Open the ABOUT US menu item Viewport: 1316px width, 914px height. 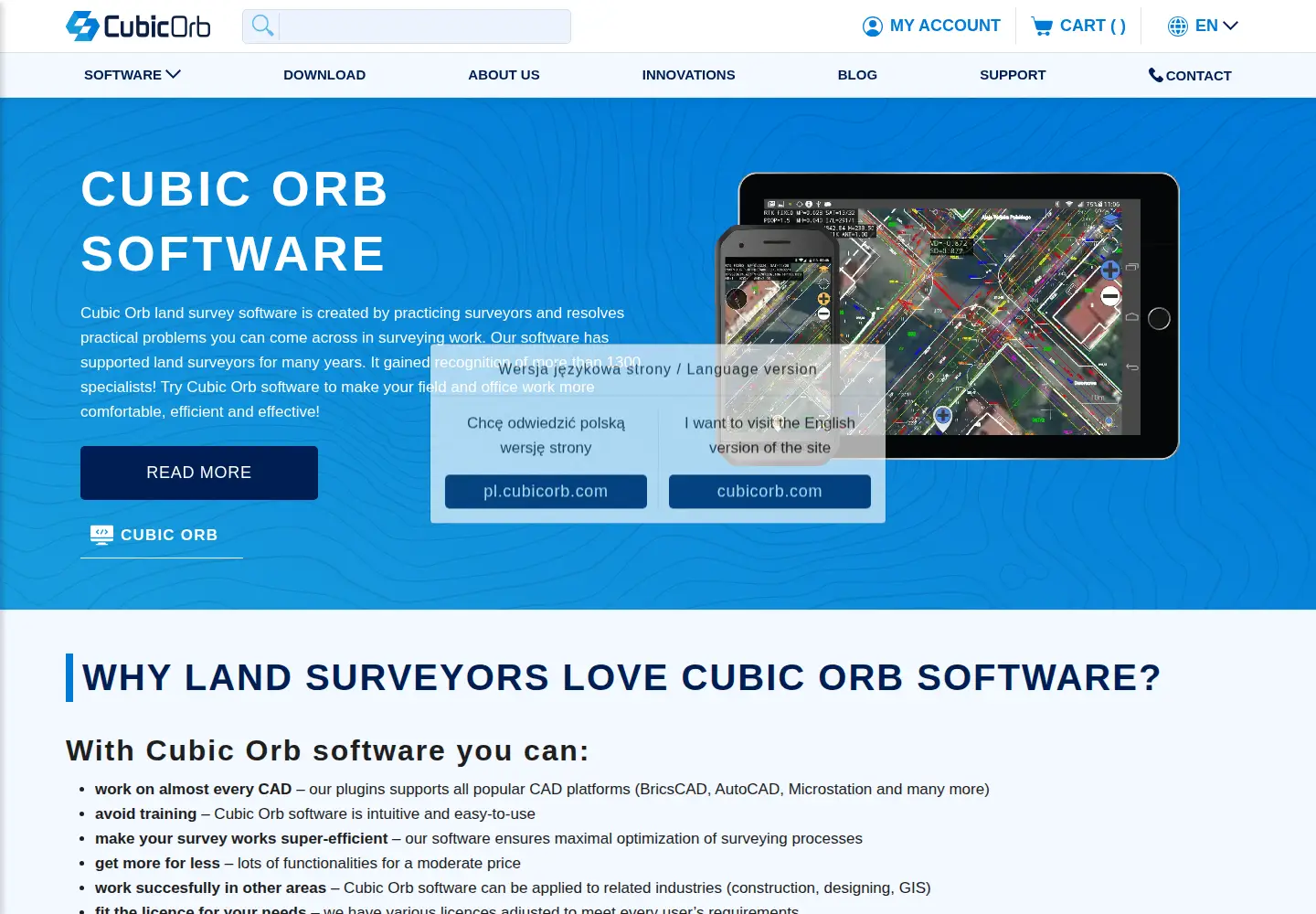(x=504, y=75)
